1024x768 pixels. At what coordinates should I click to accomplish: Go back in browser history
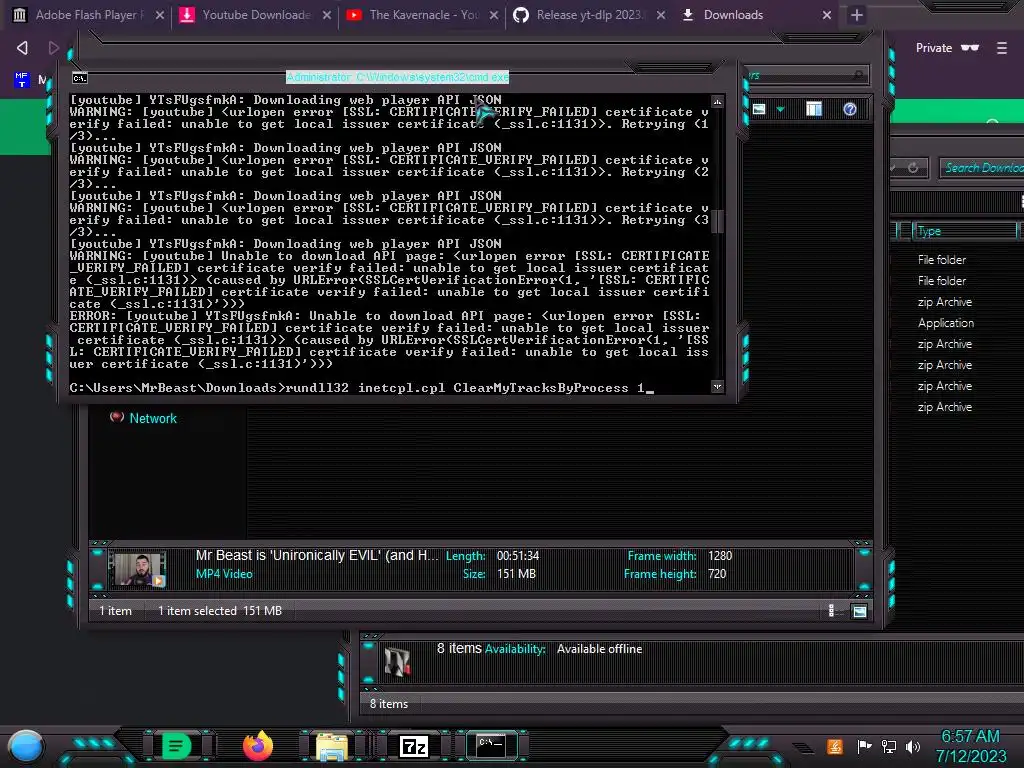coord(22,48)
